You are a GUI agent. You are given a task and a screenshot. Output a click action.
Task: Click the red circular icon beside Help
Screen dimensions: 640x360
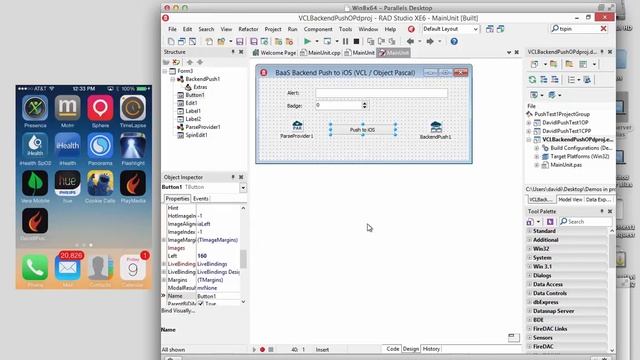411,29
